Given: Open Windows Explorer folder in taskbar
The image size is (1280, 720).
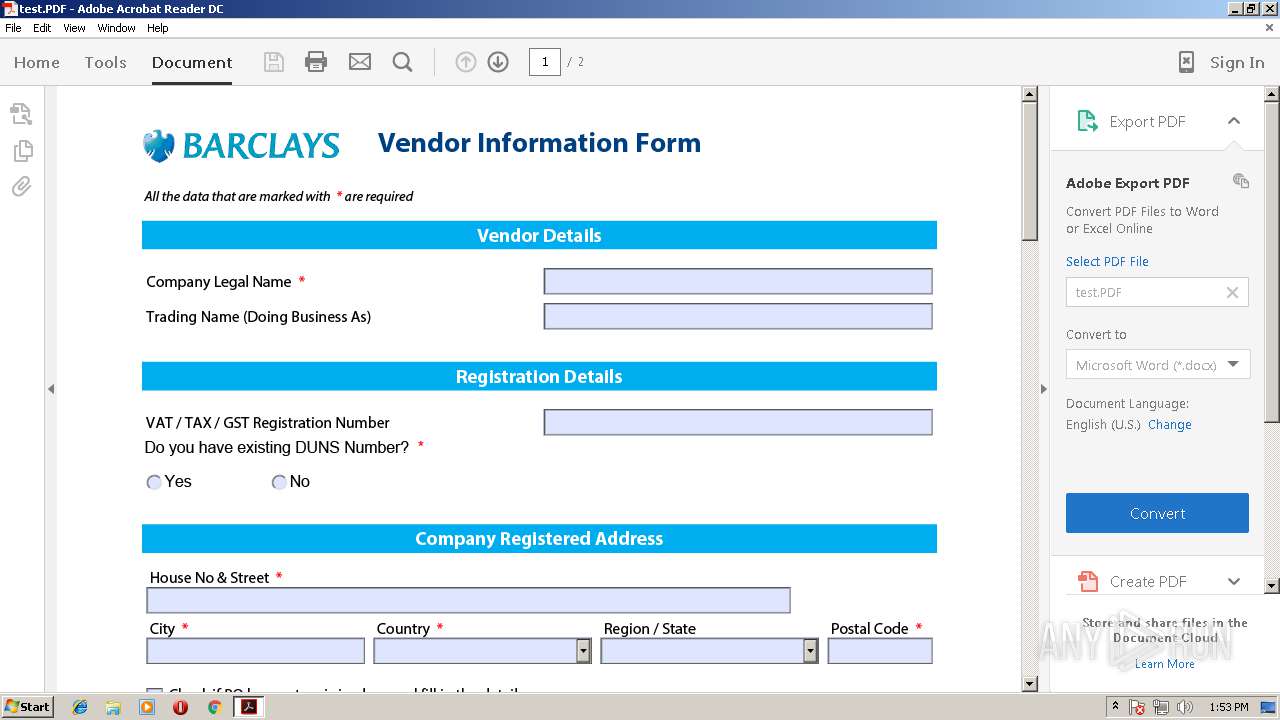Looking at the screenshot, I should [x=113, y=707].
